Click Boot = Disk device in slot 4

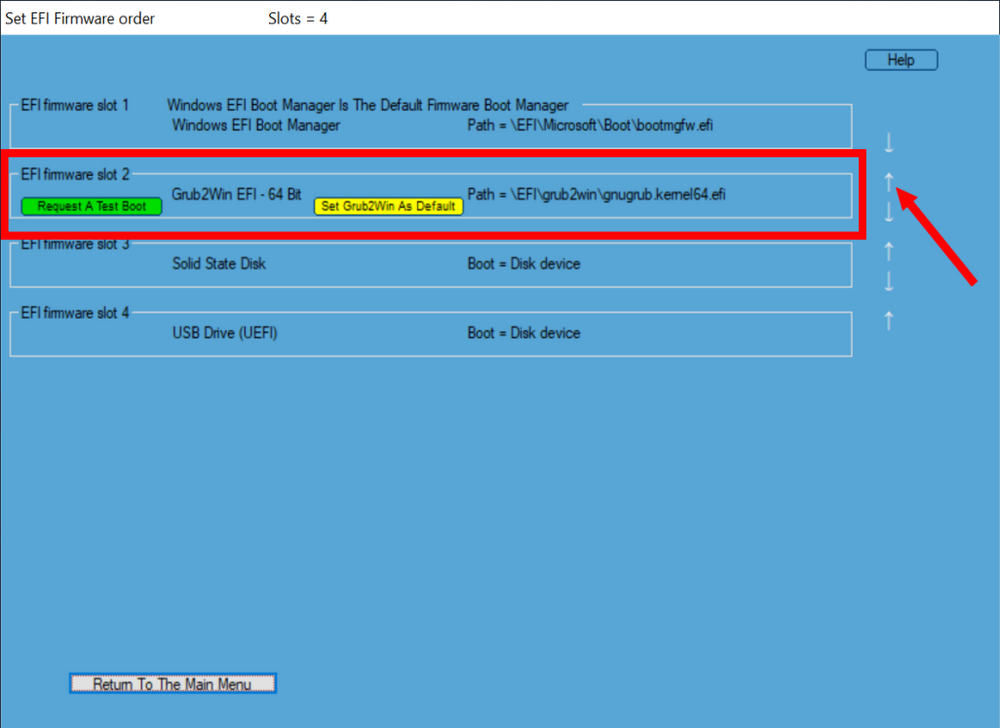[x=524, y=333]
